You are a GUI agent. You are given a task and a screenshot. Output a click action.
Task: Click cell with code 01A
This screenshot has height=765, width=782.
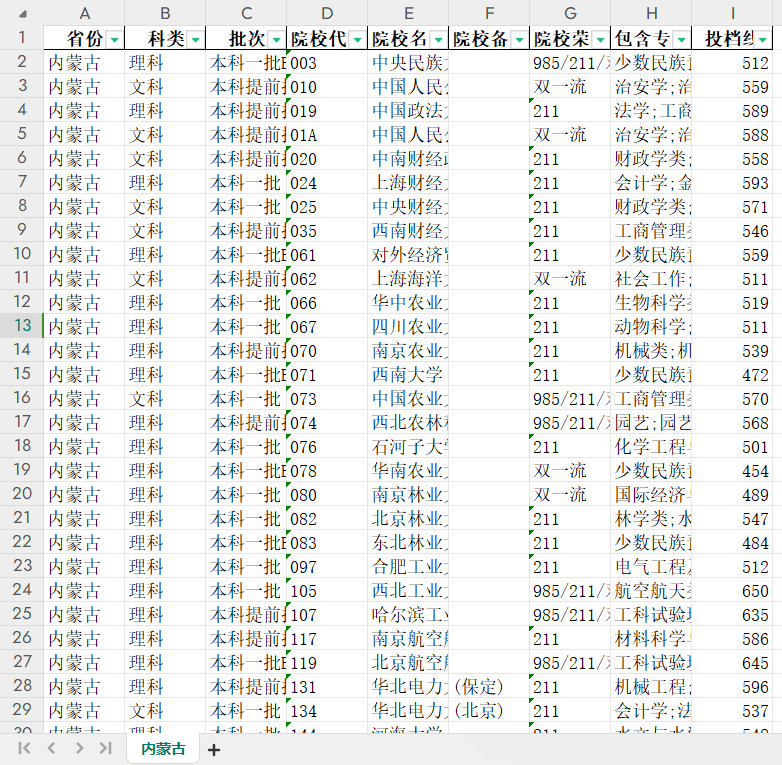pos(327,134)
